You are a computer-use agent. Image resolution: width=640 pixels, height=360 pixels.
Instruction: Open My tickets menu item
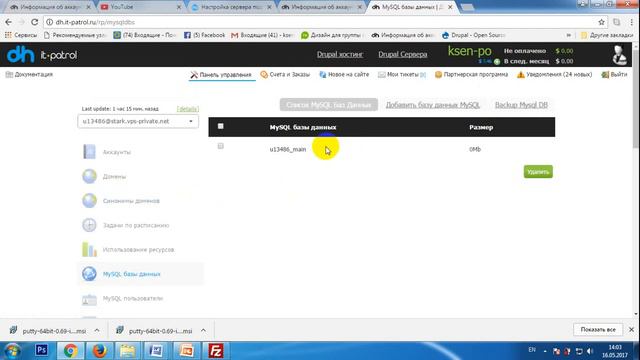click(x=402, y=75)
